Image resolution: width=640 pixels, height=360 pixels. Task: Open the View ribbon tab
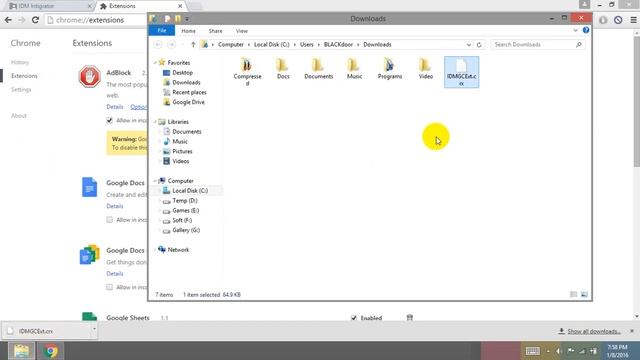tap(242, 31)
